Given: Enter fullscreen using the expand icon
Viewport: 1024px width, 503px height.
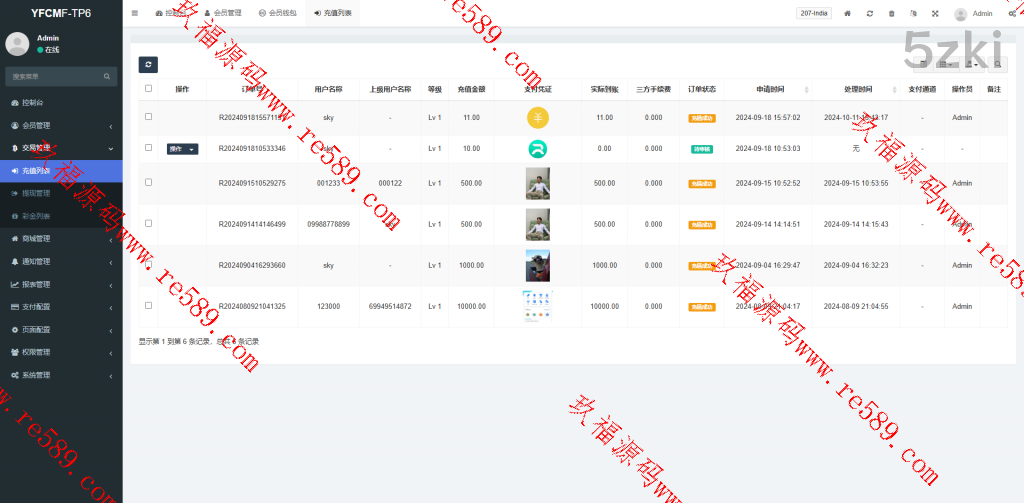Looking at the screenshot, I should click(935, 14).
